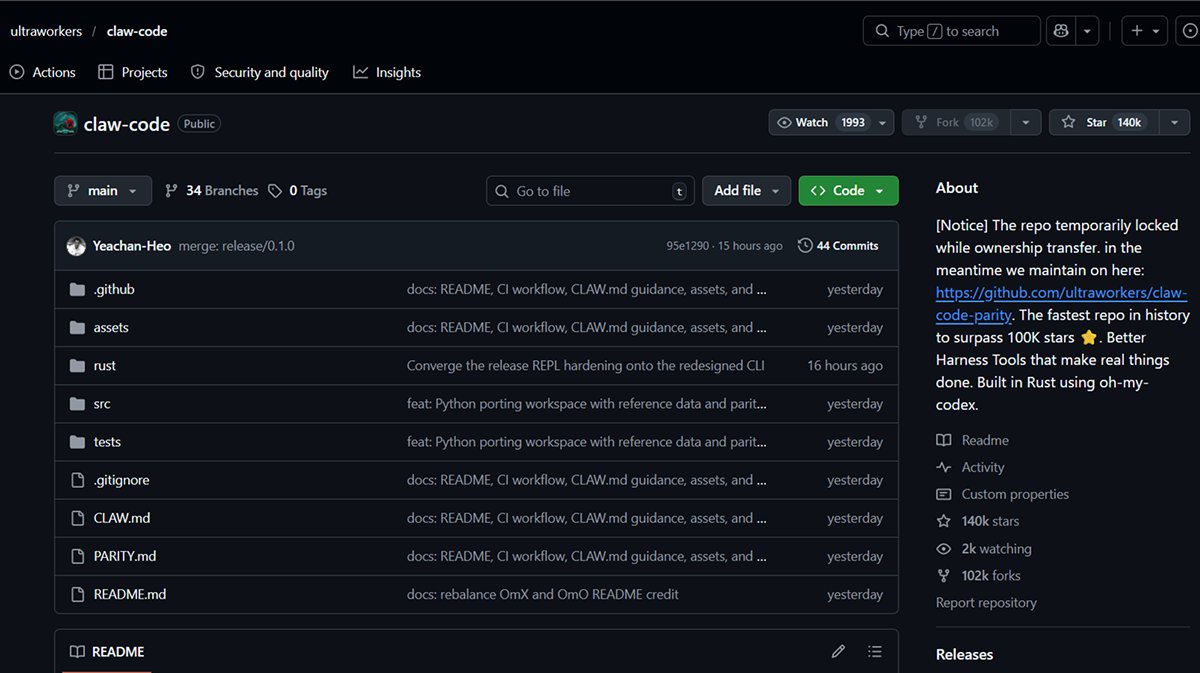1200x673 pixels.
Task: Click Report repository link
Action: [x=986, y=602]
